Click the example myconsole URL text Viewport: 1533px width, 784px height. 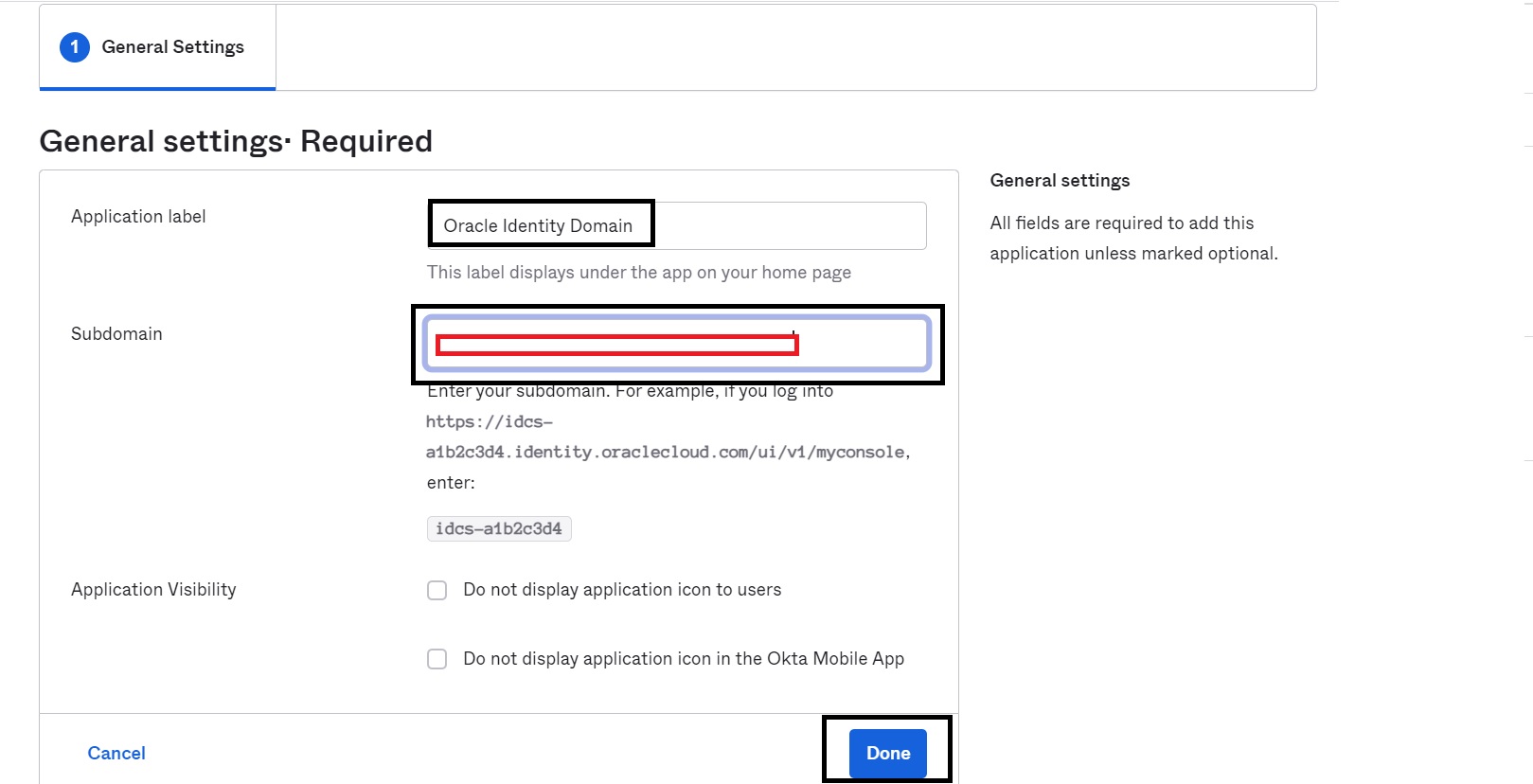668,437
